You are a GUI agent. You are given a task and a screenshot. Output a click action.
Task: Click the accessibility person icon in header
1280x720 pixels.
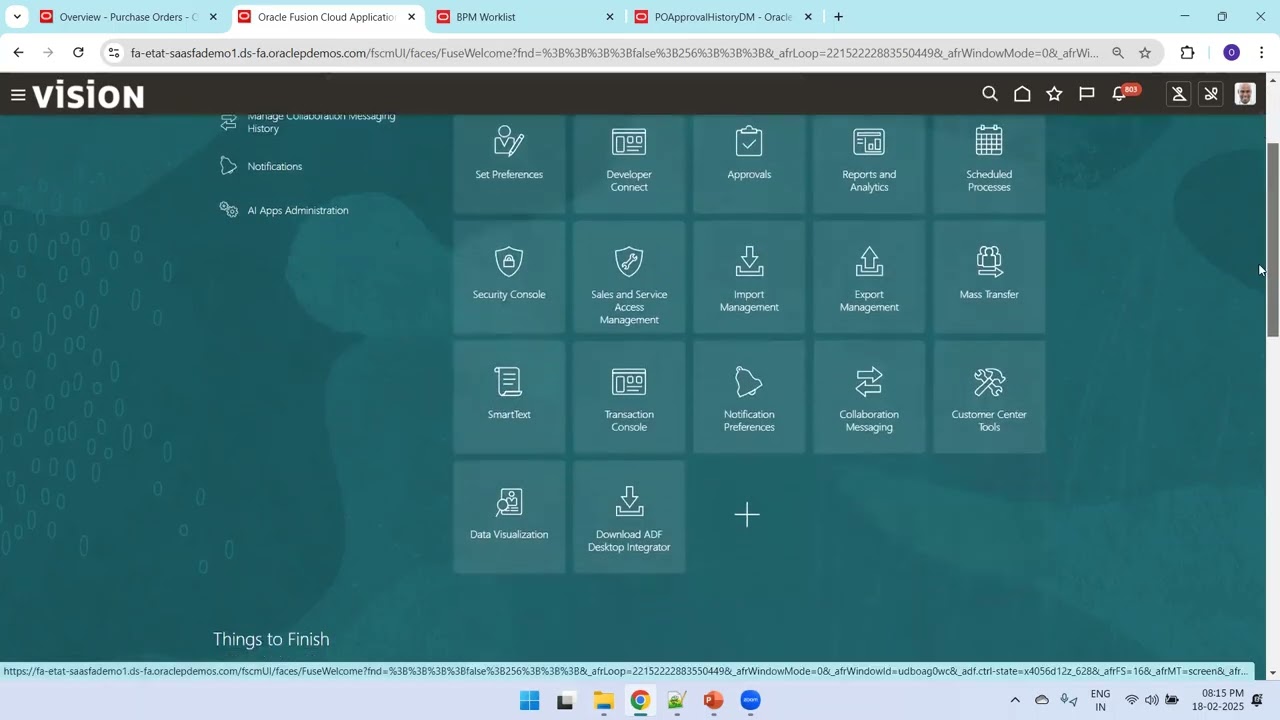tap(1179, 94)
